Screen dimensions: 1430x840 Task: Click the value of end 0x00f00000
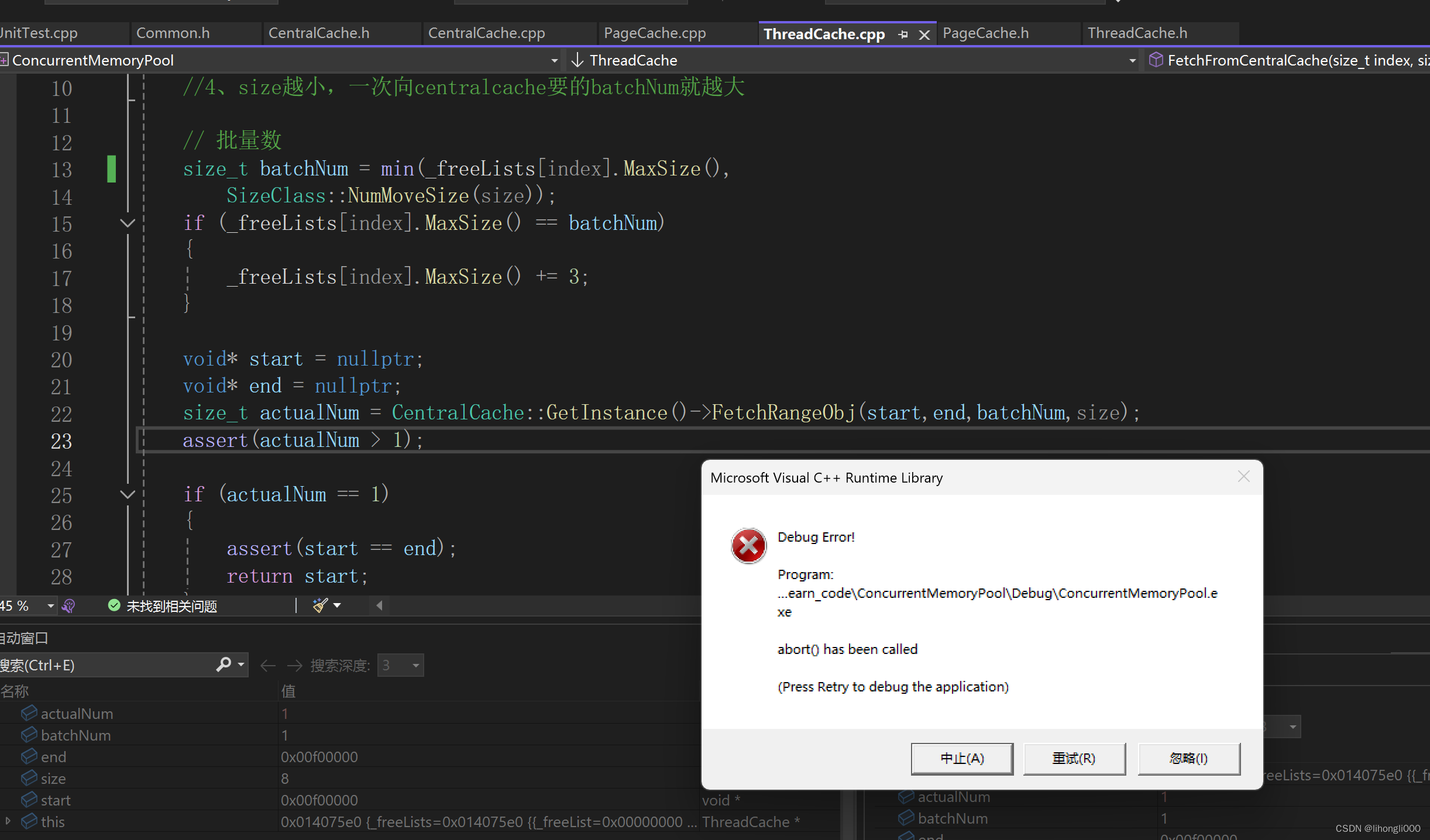tap(319, 757)
